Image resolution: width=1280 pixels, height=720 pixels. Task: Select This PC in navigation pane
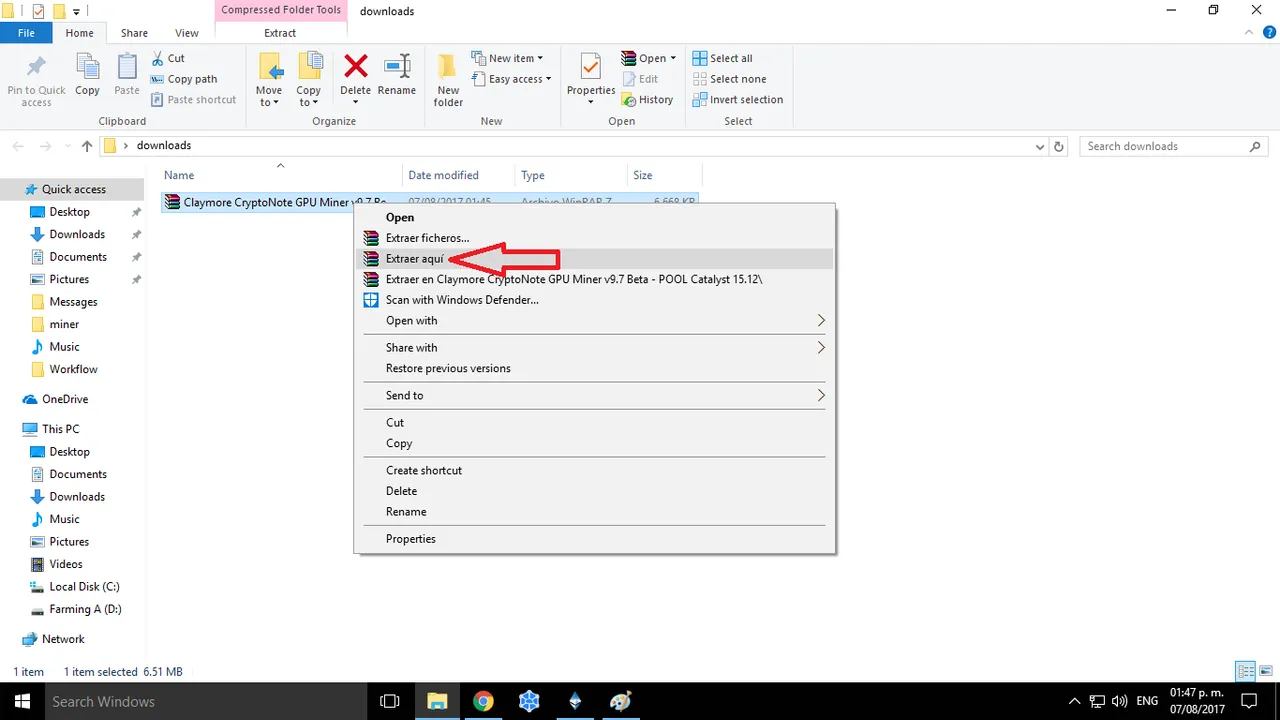pos(60,429)
